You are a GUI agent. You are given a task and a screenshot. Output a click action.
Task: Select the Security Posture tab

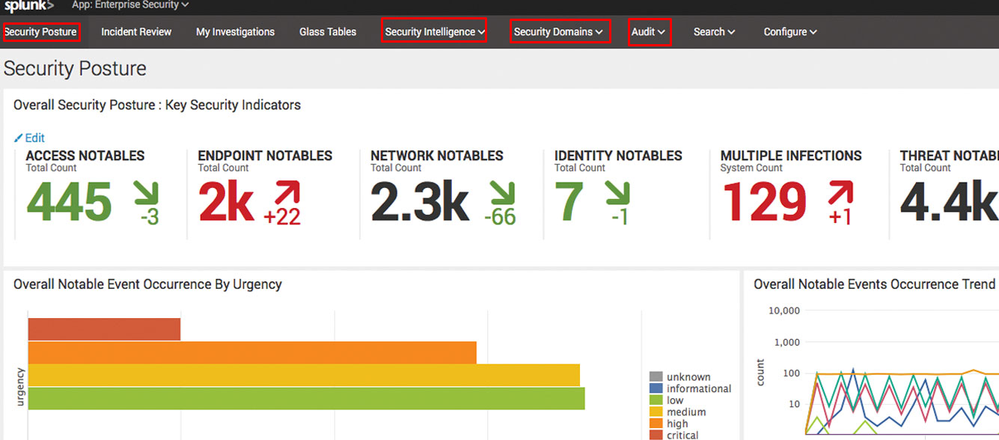tap(41, 32)
